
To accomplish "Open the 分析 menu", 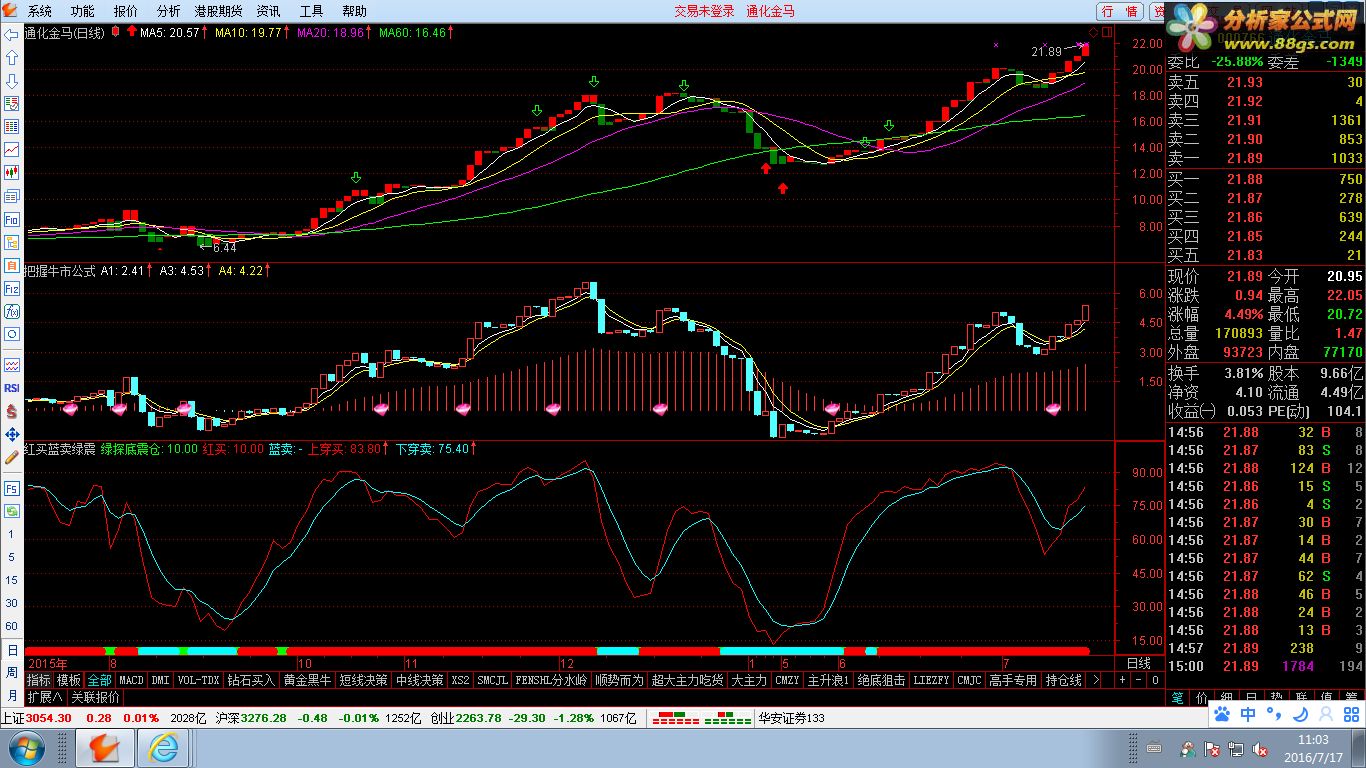I will coord(169,11).
